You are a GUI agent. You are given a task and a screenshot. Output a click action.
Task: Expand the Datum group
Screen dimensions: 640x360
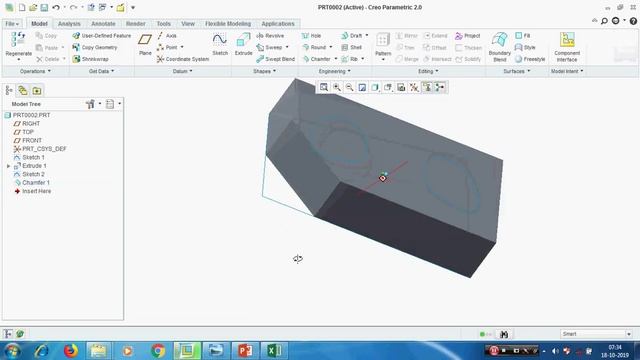pos(182,71)
